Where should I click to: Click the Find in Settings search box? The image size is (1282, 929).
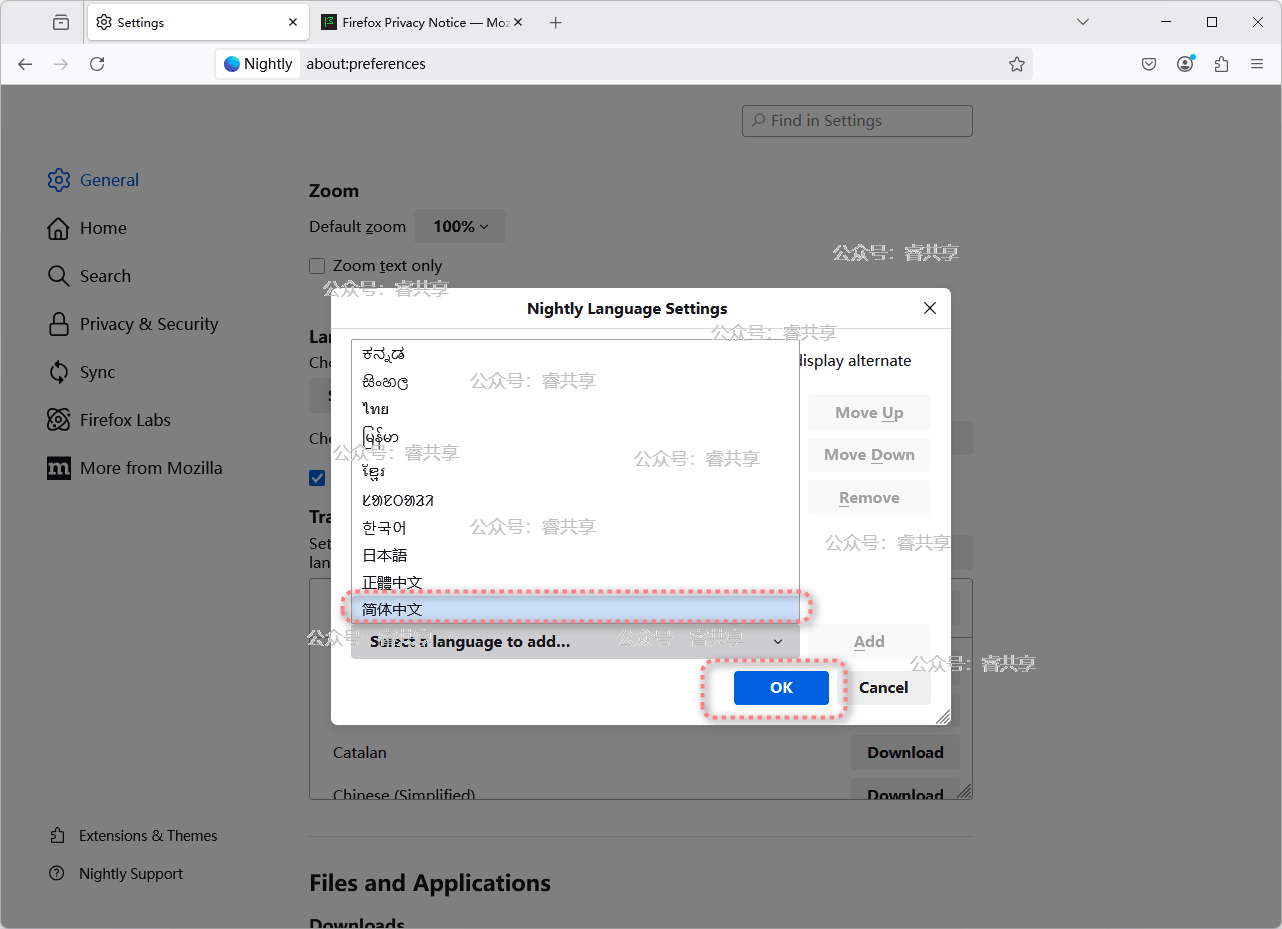pyautogui.click(x=857, y=121)
